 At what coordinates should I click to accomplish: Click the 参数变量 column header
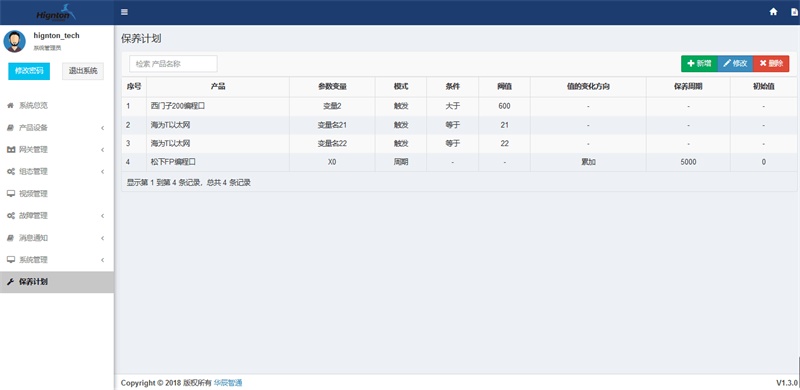332,87
